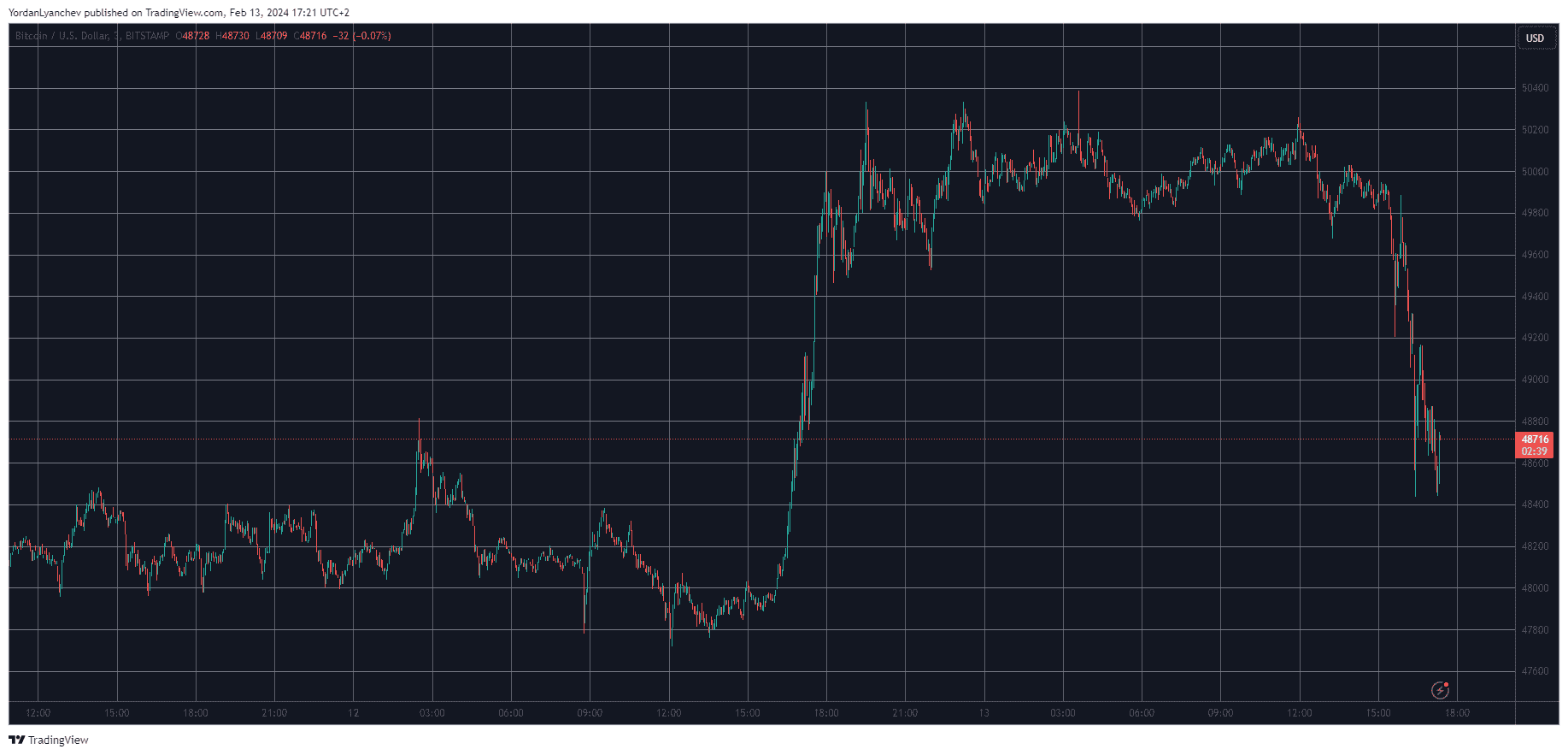
Task: Click the close value C48716
Action: [310, 36]
